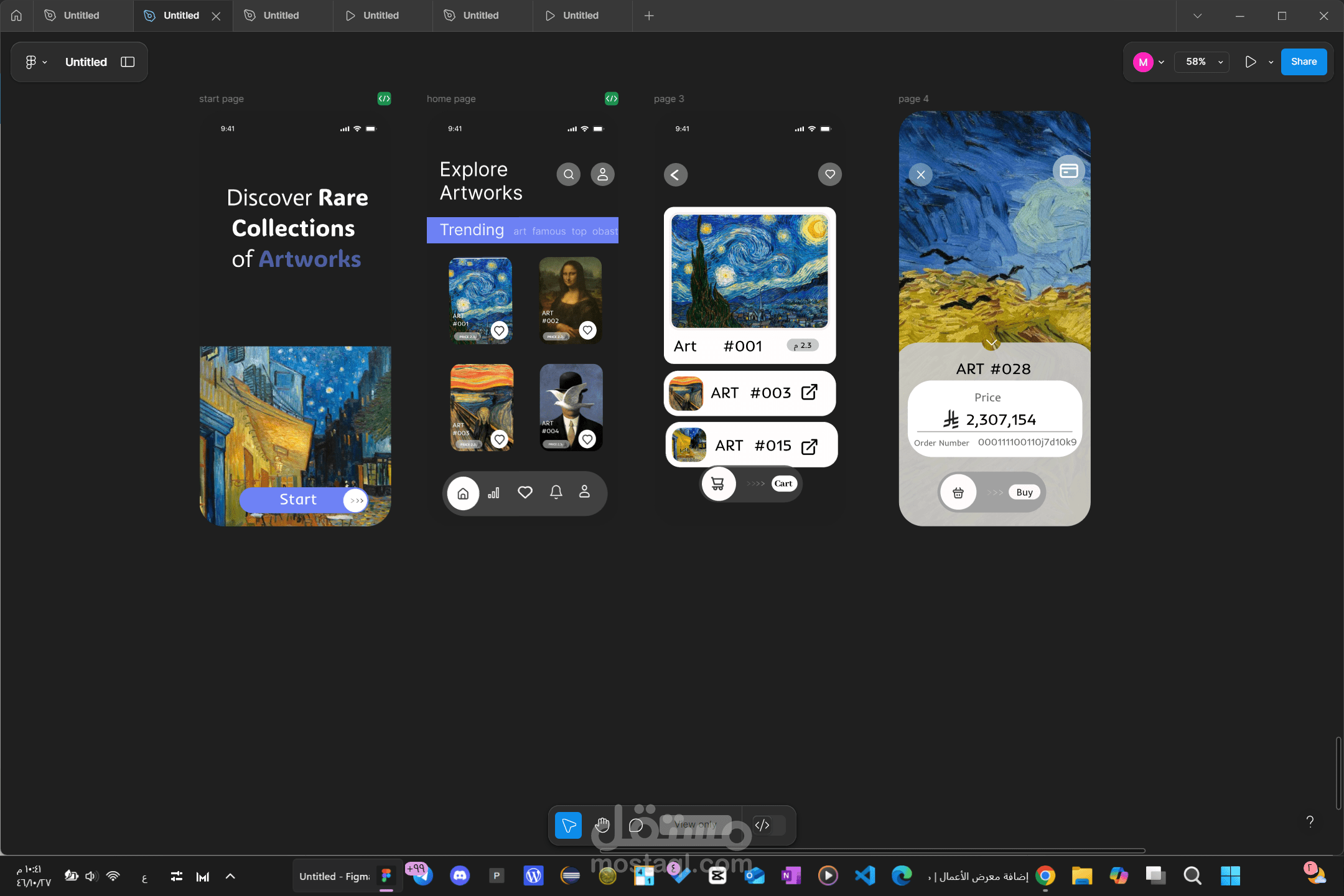Favorite the ART #004 card heart
1344x896 pixels.
click(587, 439)
